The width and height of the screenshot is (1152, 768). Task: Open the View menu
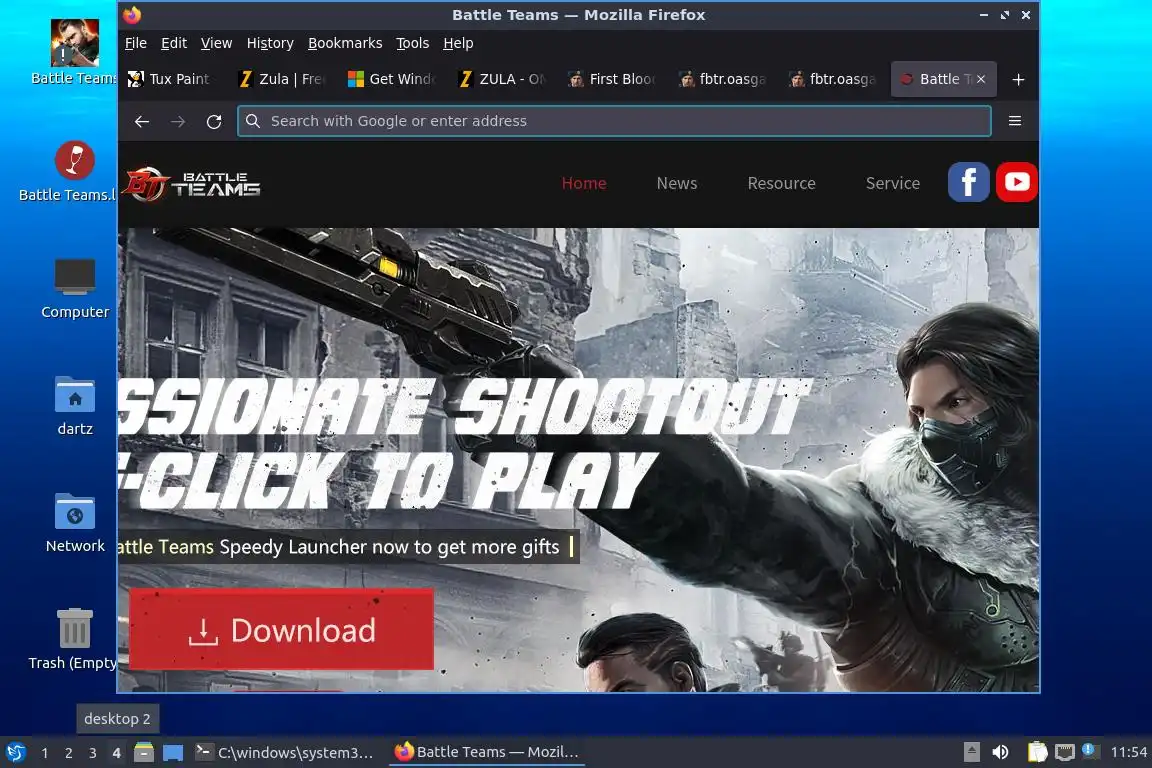pos(216,43)
